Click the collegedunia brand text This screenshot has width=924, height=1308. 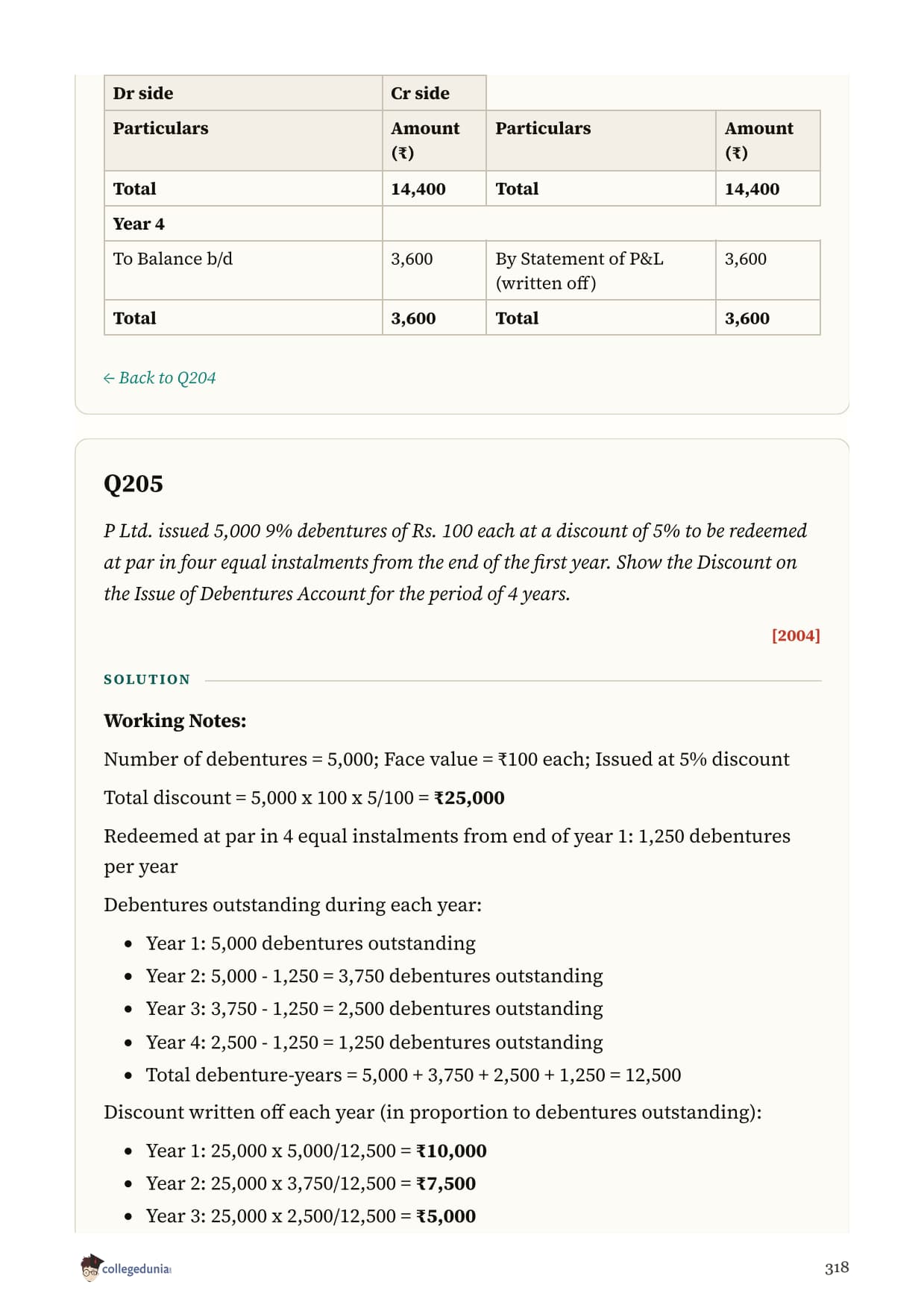136,1268
